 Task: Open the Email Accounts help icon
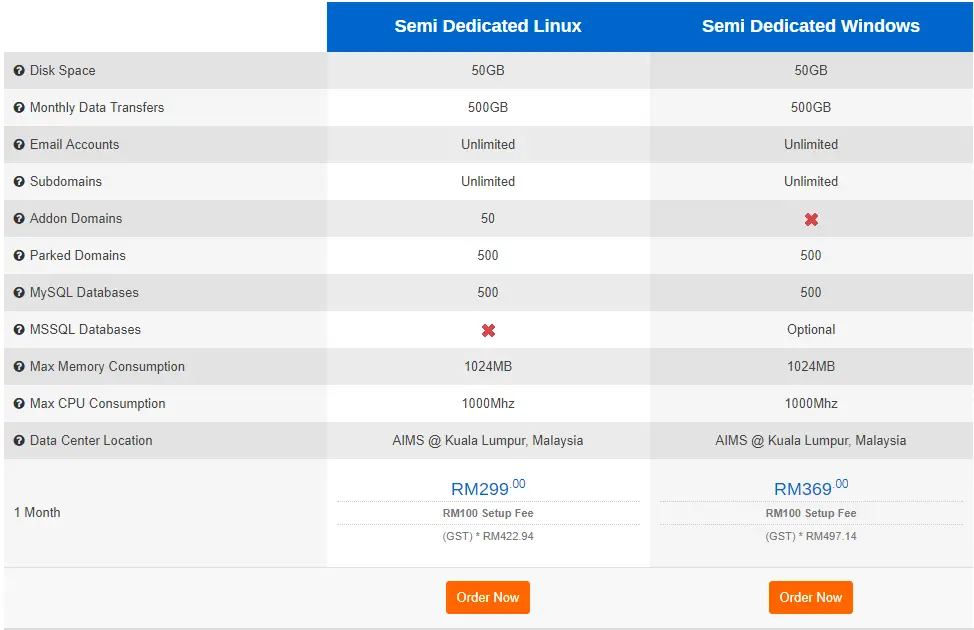19,145
